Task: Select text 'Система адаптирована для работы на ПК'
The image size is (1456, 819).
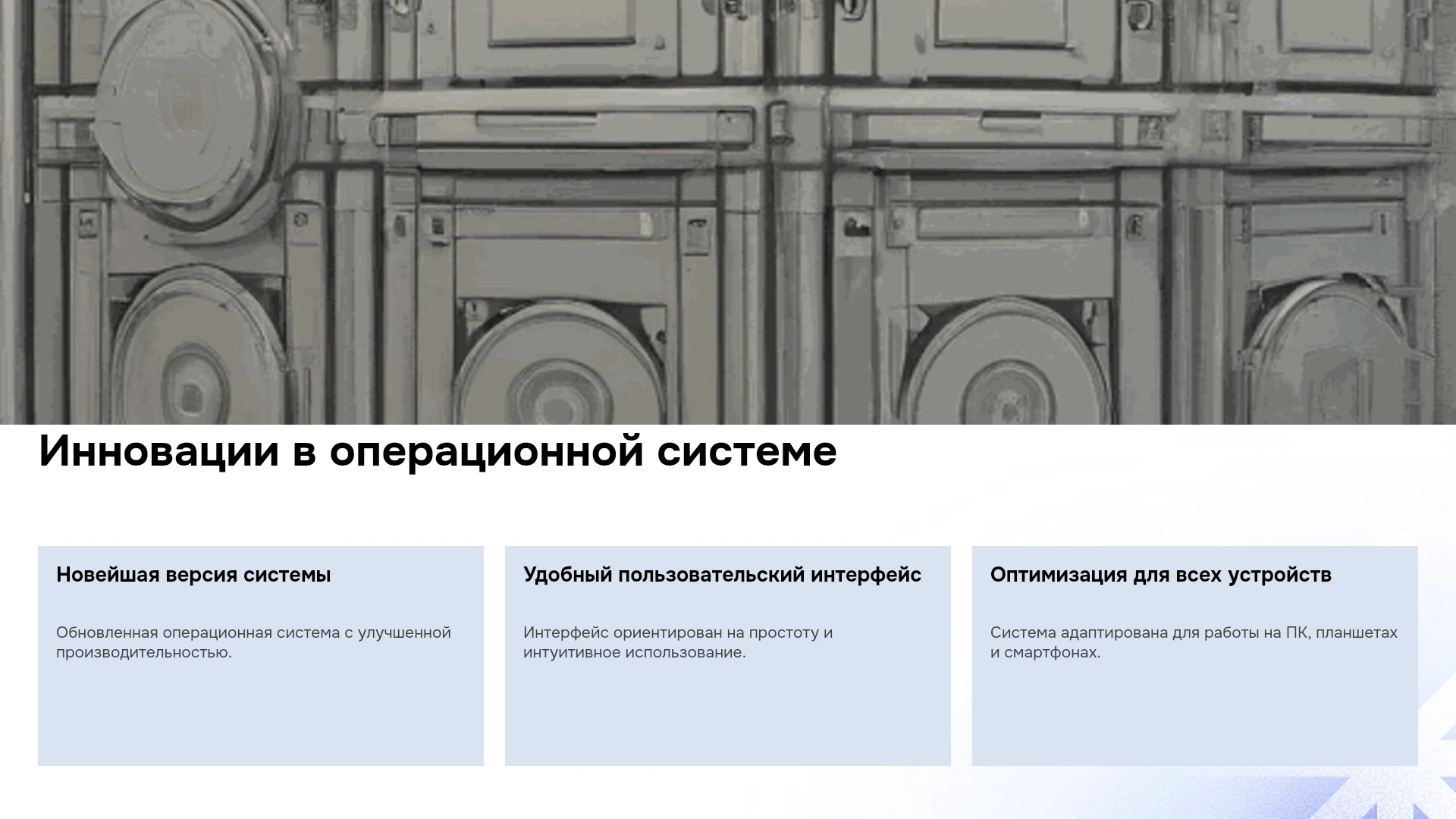Action: pos(1148,632)
